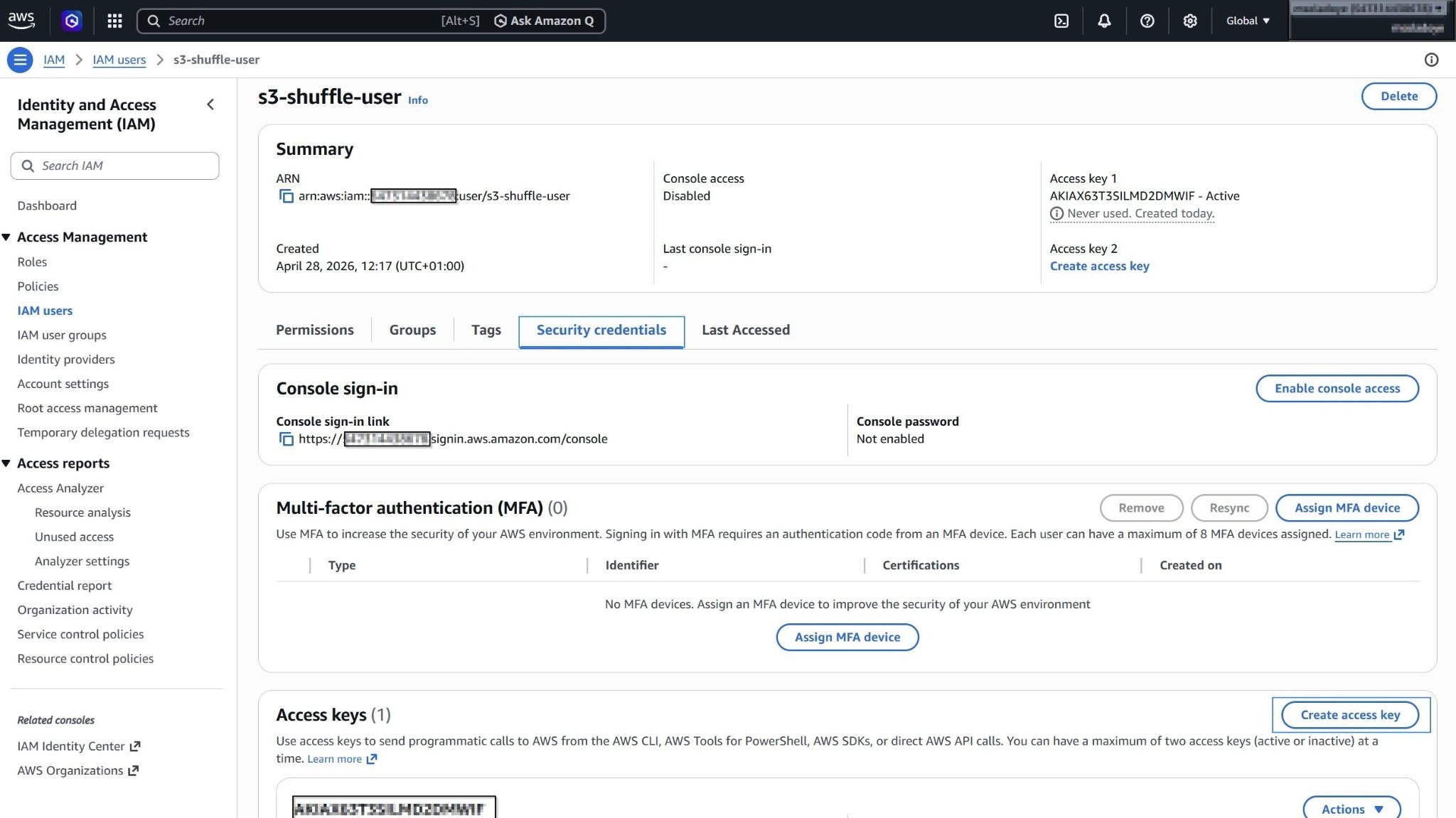The image size is (1456, 818).
Task: Open Analyzer settings in navigation
Action: pos(82,561)
